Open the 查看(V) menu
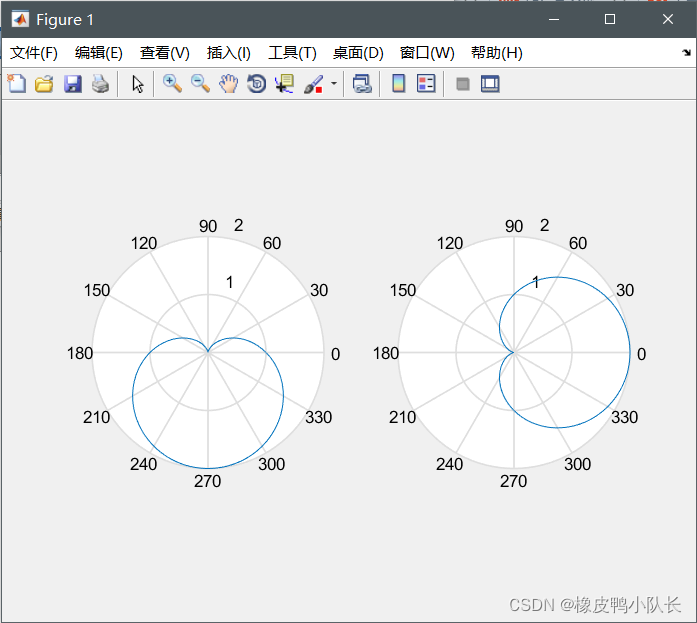The width and height of the screenshot is (697, 623). point(165,53)
